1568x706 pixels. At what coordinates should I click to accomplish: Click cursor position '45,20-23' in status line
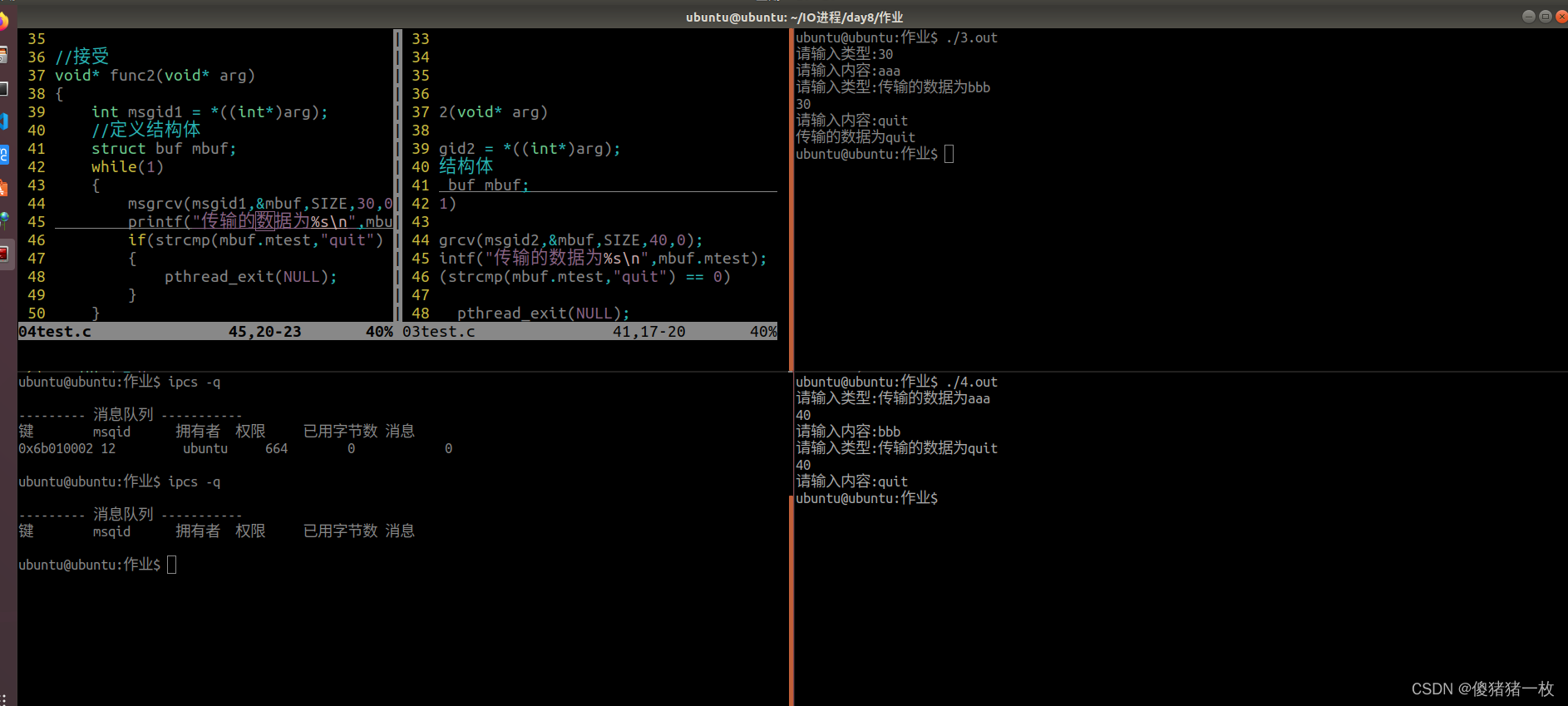pyautogui.click(x=265, y=332)
